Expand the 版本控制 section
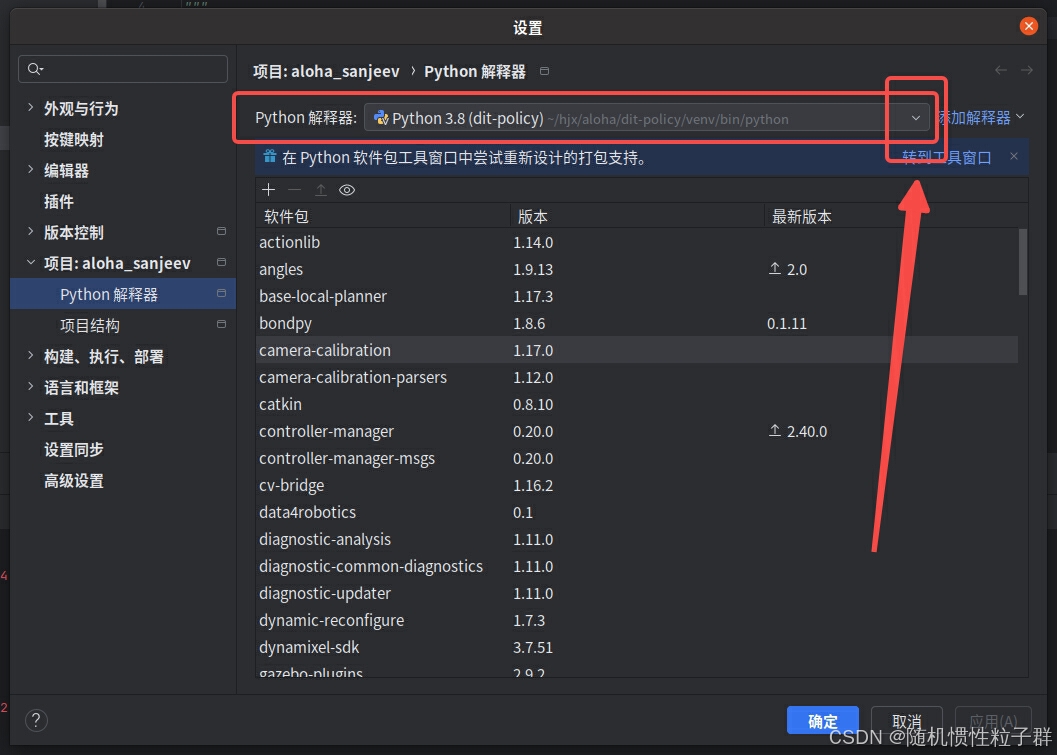The height and width of the screenshot is (755, 1057). point(30,231)
